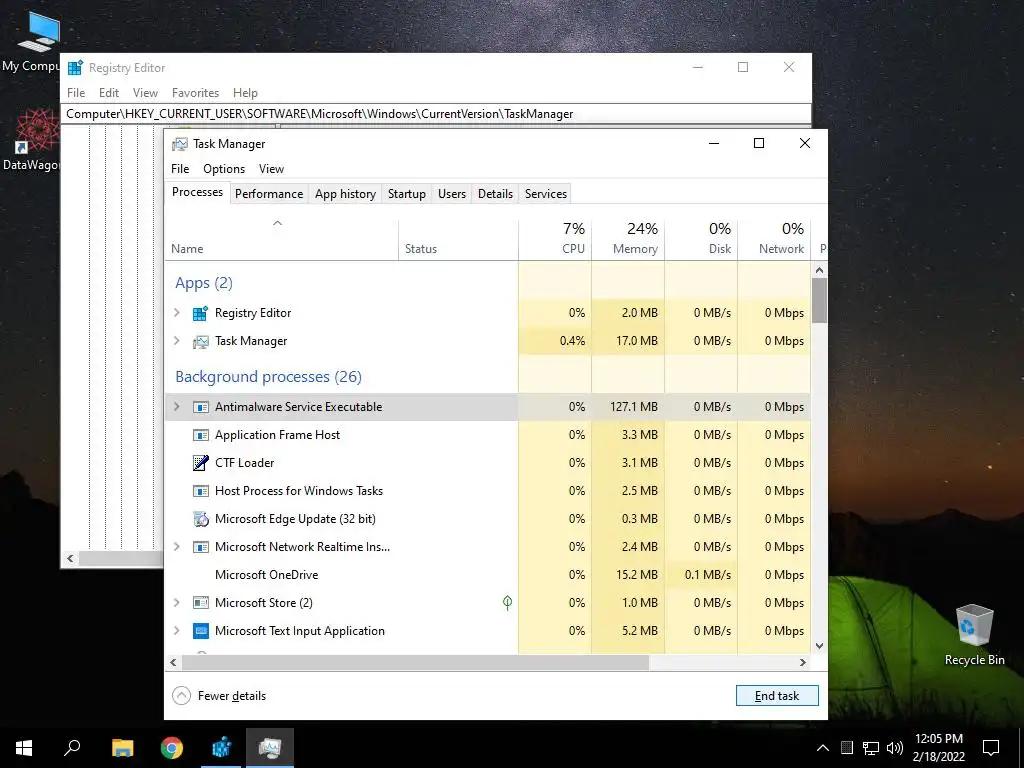Select the Microsoft OneDrive process row
This screenshot has height=768, width=1024.
(x=488, y=575)
